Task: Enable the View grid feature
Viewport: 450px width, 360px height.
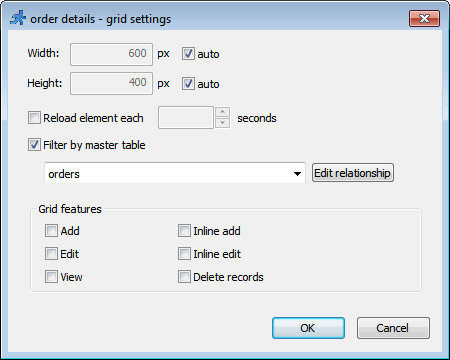Action: (x=51, y=277)
